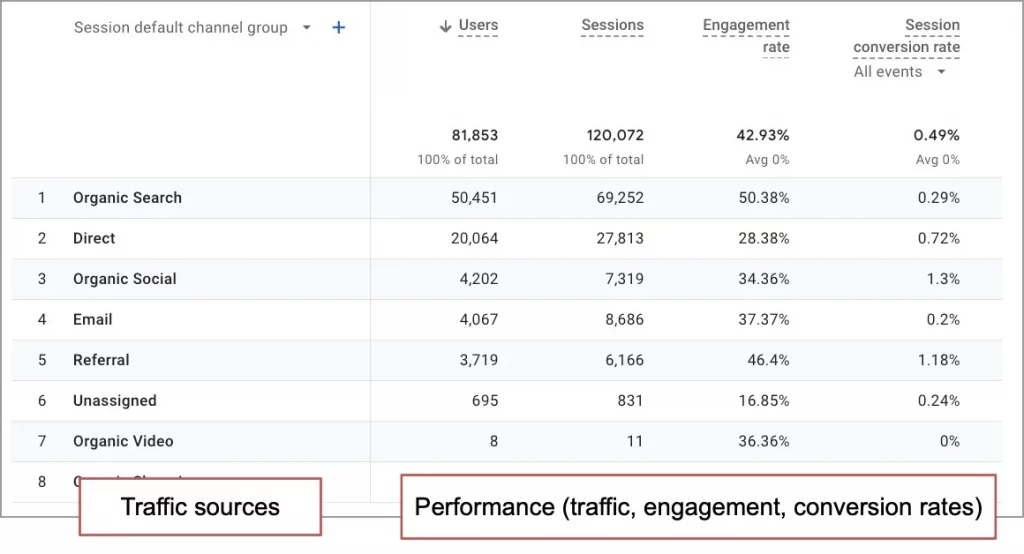Open Session default channel group dropdown
1024x554 pixels.
(306, 28)
